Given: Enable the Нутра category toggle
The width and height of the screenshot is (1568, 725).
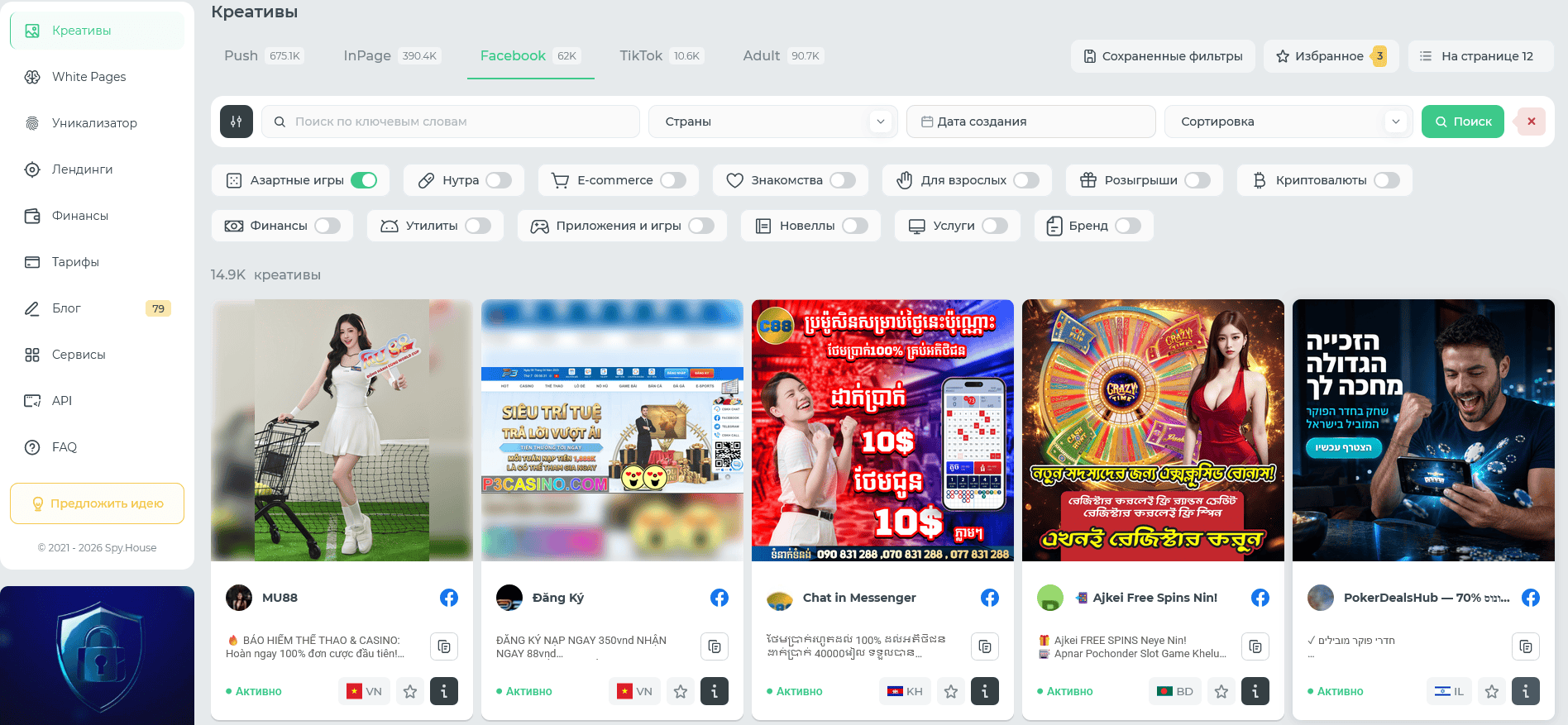Looking at the screenshot, I should click(x=499, y=180).
